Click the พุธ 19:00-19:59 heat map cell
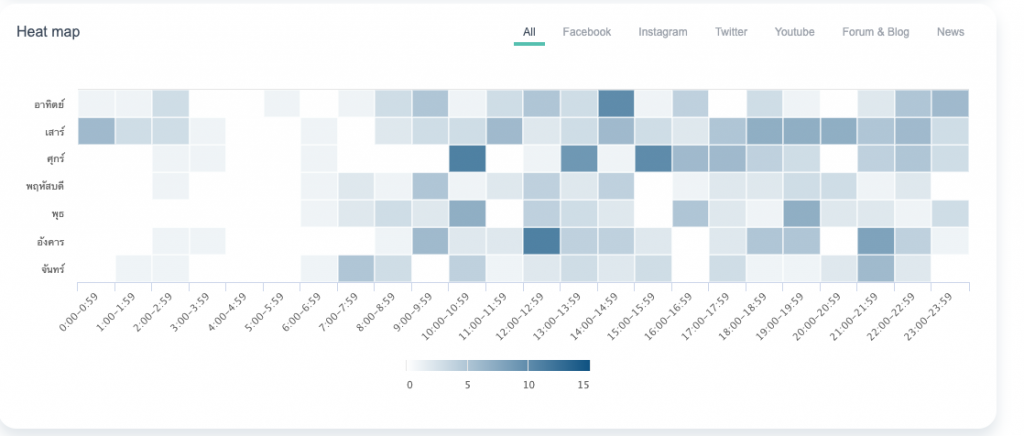 [x=802, y=214]
